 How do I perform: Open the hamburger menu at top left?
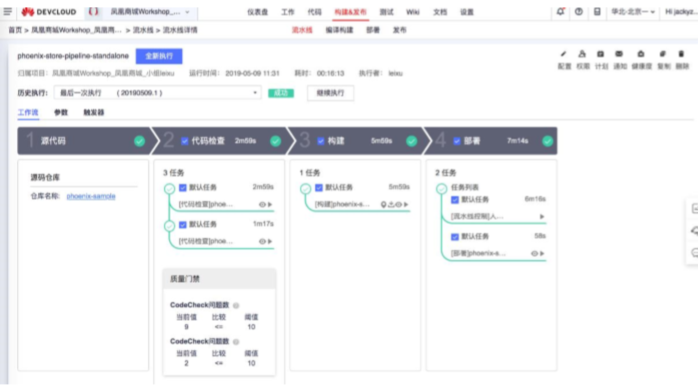tap(8, 12)
